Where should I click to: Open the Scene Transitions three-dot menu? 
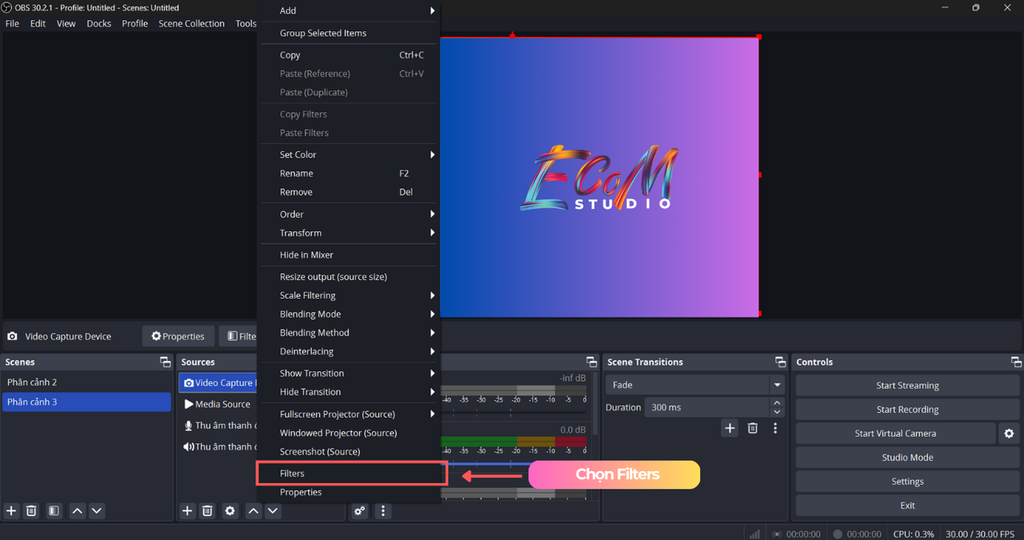(775, 428)
